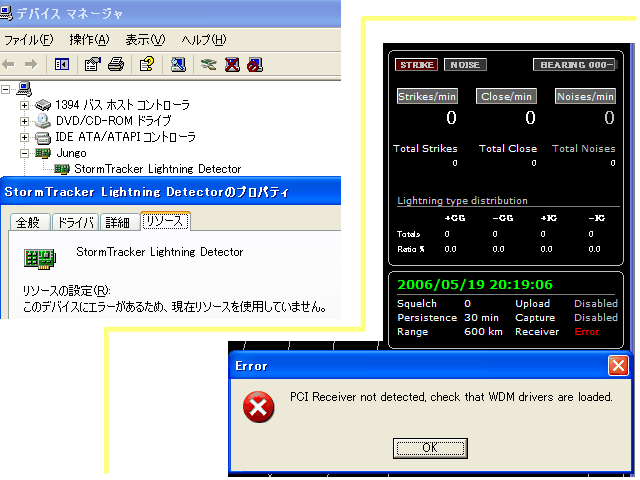Click the Back arrow in Device Manager toolbar
Screen dimensions: 640x480
tap(11, 65)
